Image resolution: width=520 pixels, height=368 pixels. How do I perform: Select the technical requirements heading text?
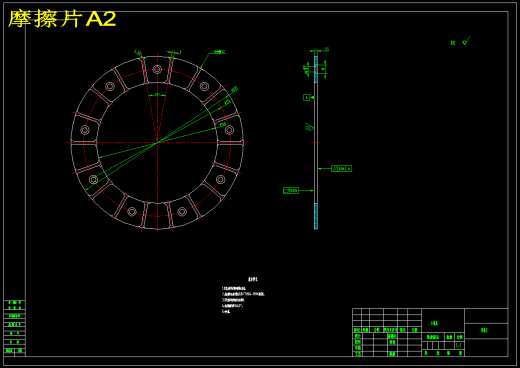point(253,279)
